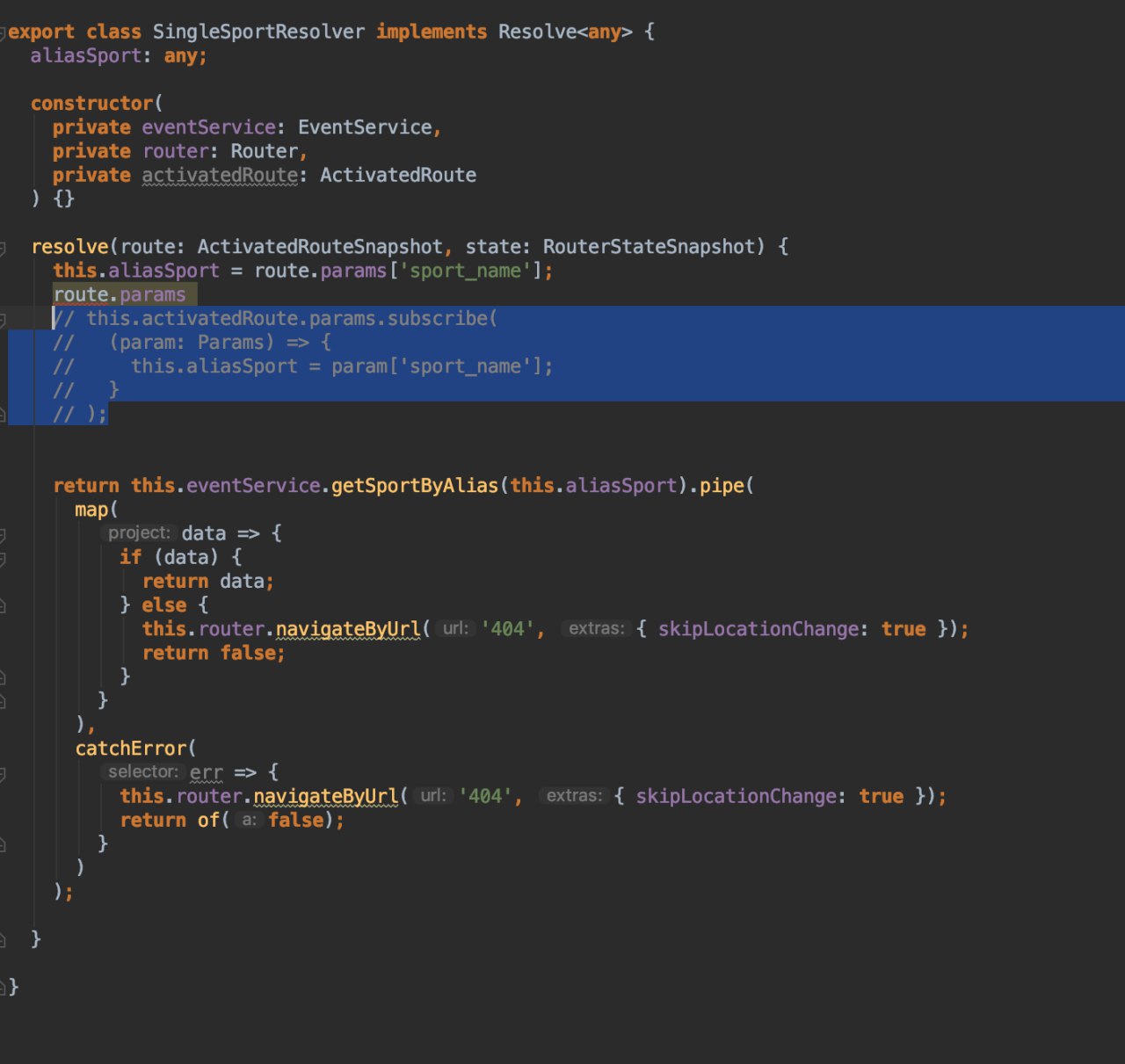Screen dimensions: 1125x1064
Task: Click the 'extras:' hint in the else-block navigateByUrl call
Action: tap(596, 629)
